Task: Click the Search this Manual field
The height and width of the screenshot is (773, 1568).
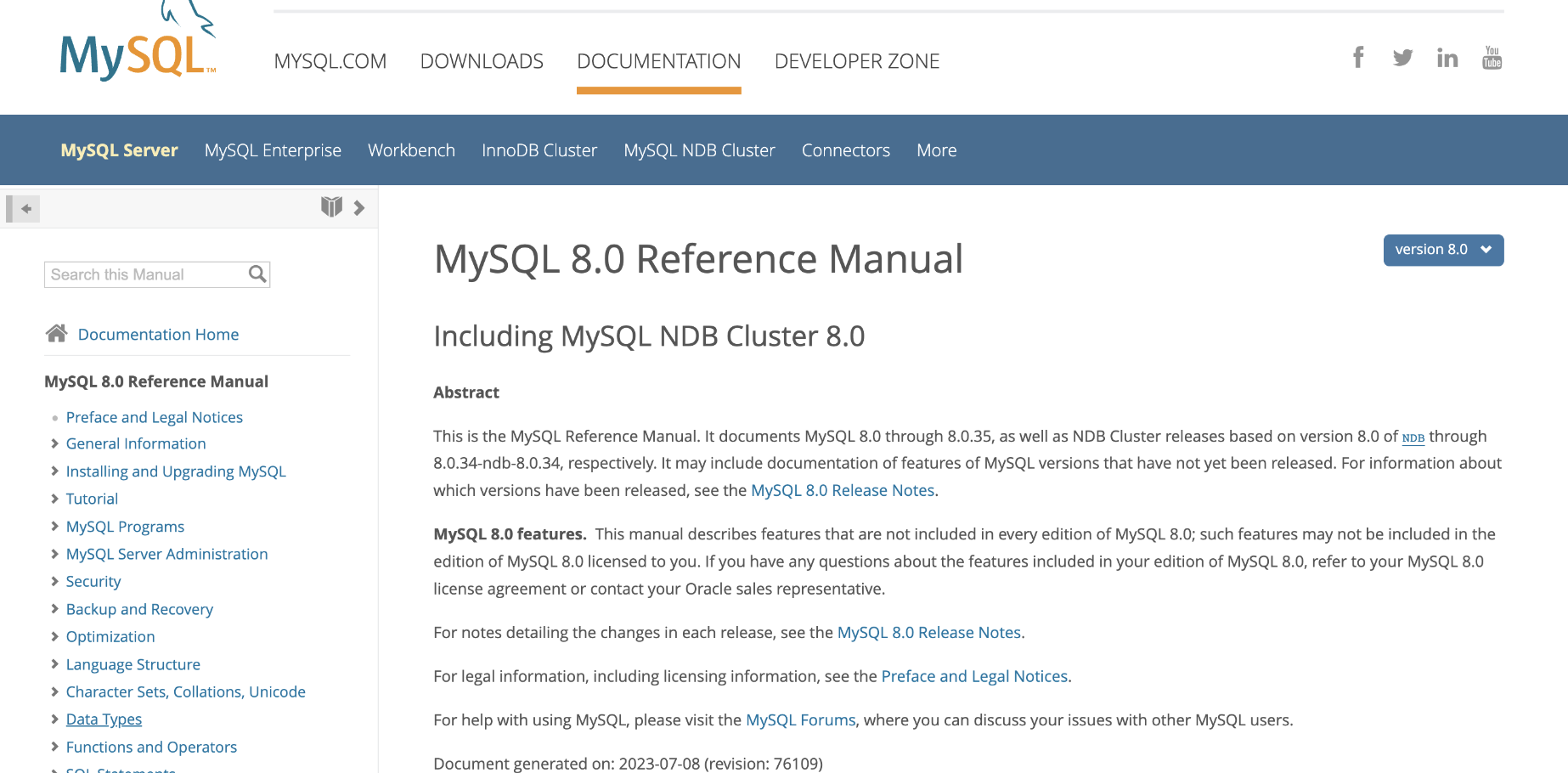Action: (x=157, y=274)
